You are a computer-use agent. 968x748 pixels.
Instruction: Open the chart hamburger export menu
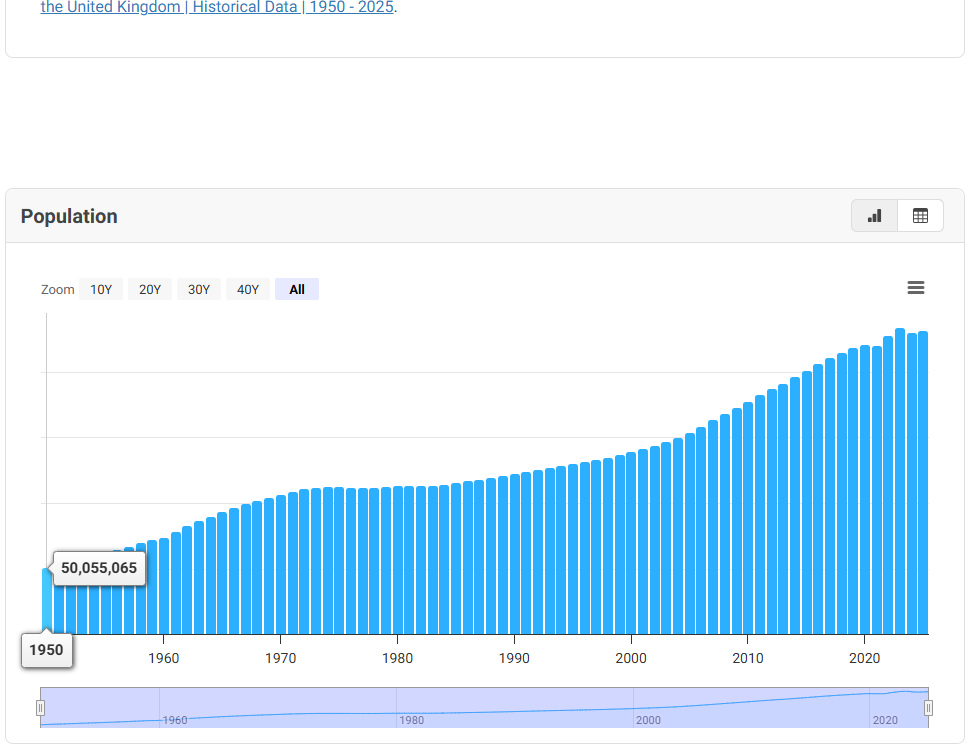coord(915,288)
